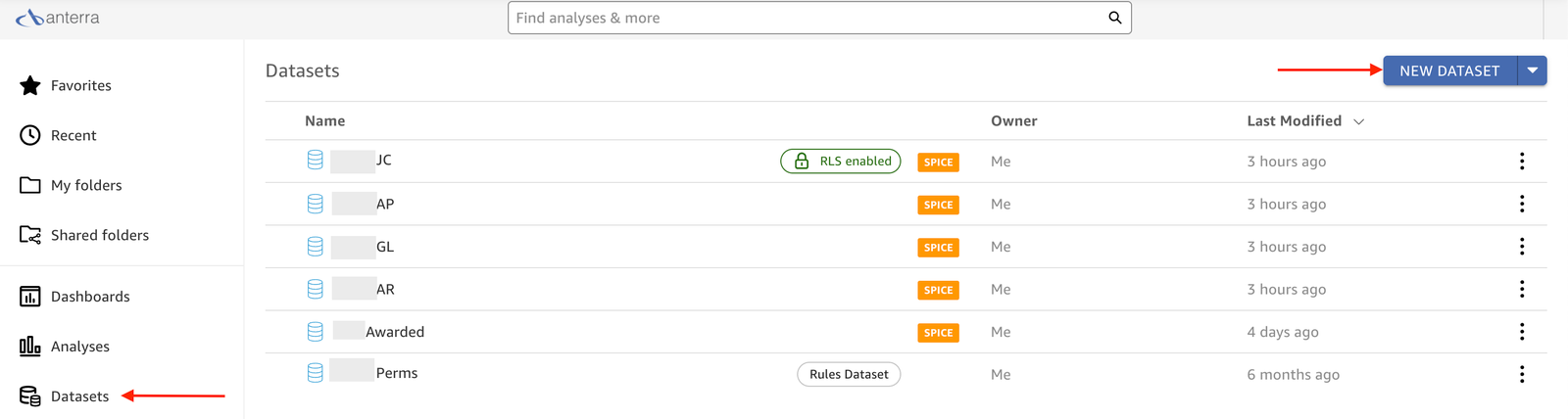This screenshot has height=419, width=1568.
Task: Open Shared folders icon
Action: (30, 235)
